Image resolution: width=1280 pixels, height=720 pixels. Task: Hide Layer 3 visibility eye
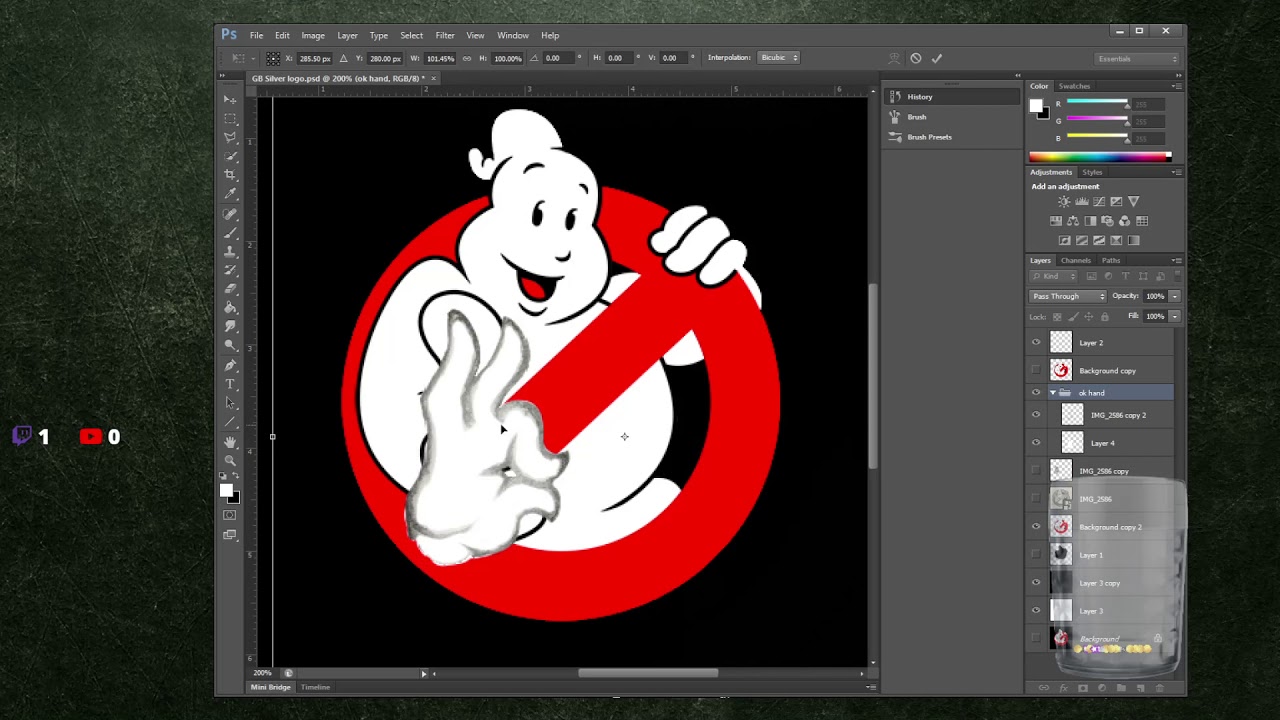[x=1036, y=611]
